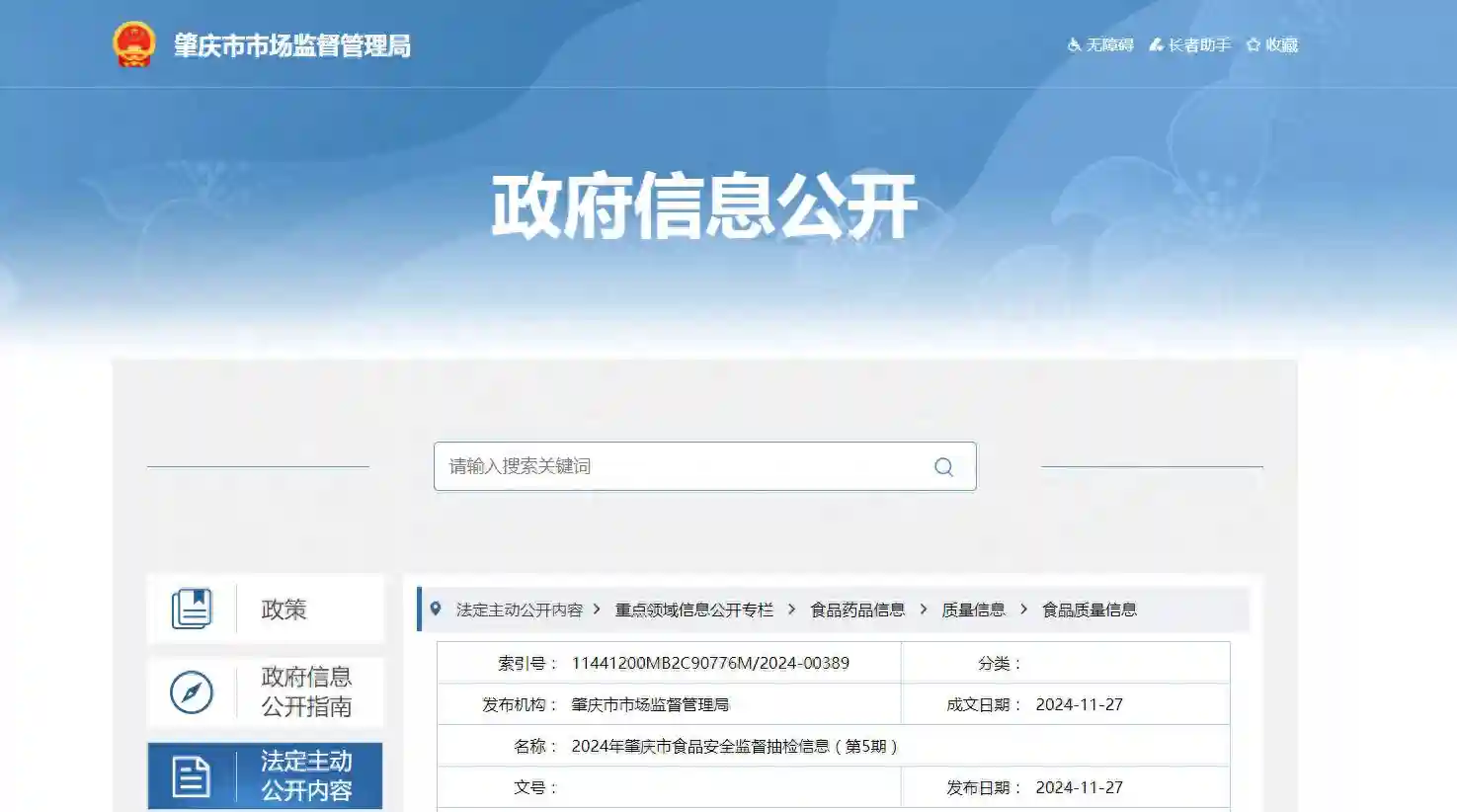Click the 食品质量信息 breadcrumb entry
This screenshot has width=1457, height=812.
pos(1091,609)
